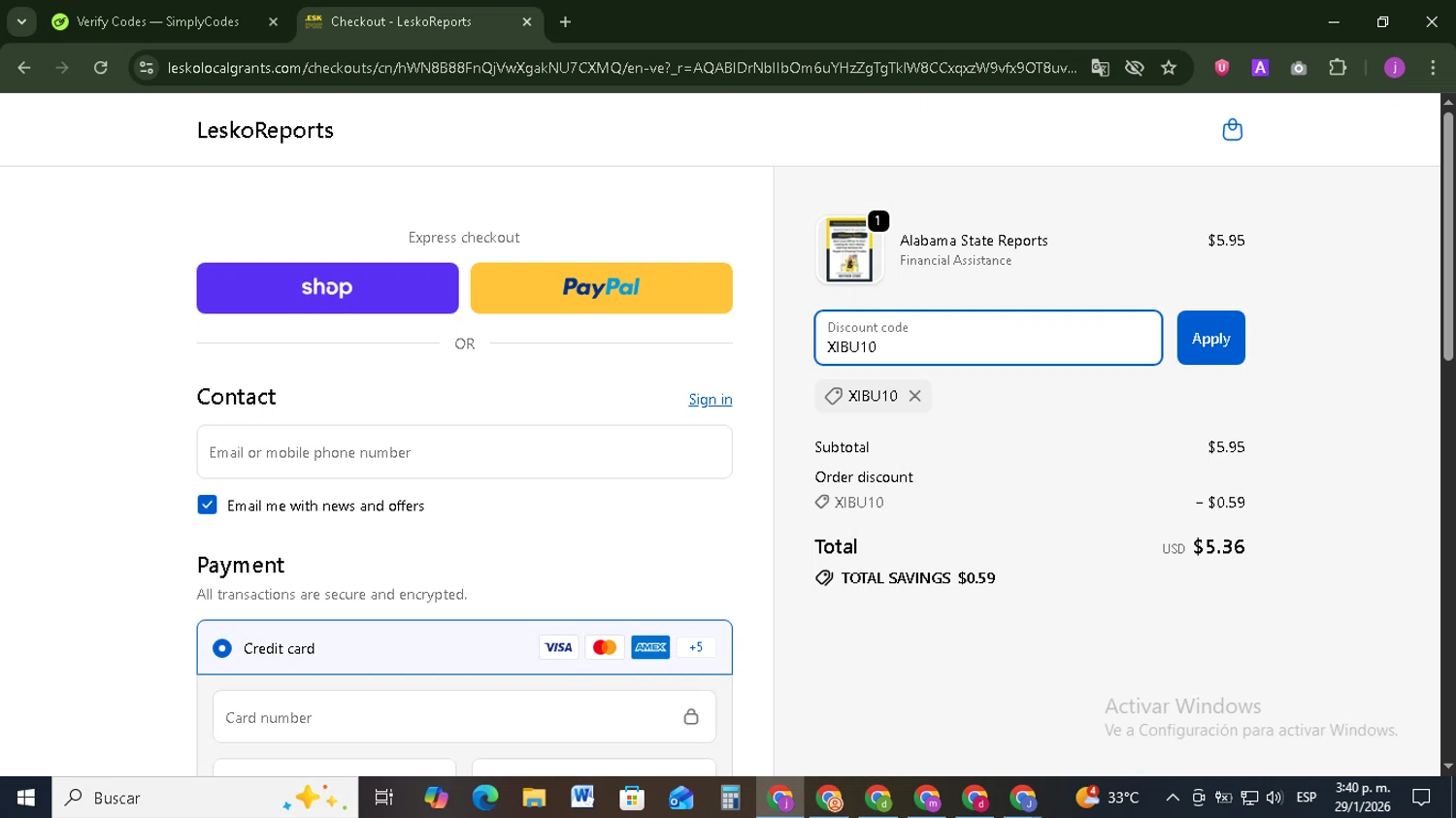Click the Total $5.36 amount

1218,547
